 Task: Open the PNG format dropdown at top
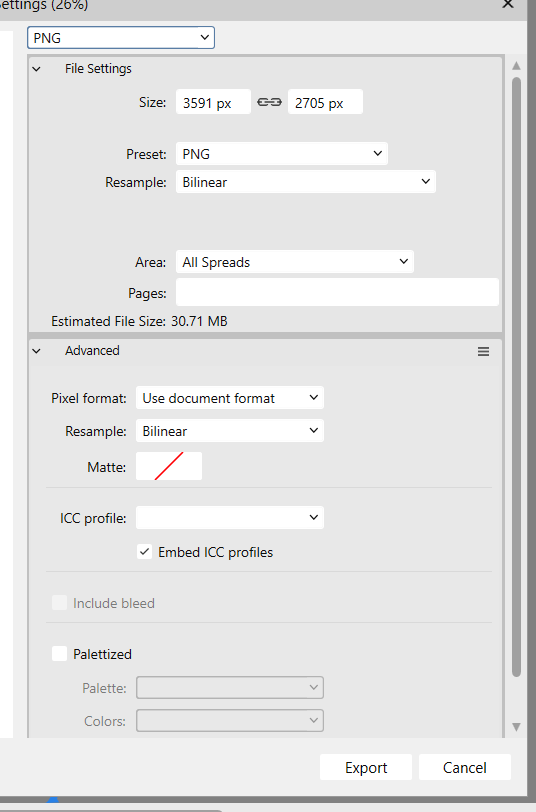(x=121, y=38)
